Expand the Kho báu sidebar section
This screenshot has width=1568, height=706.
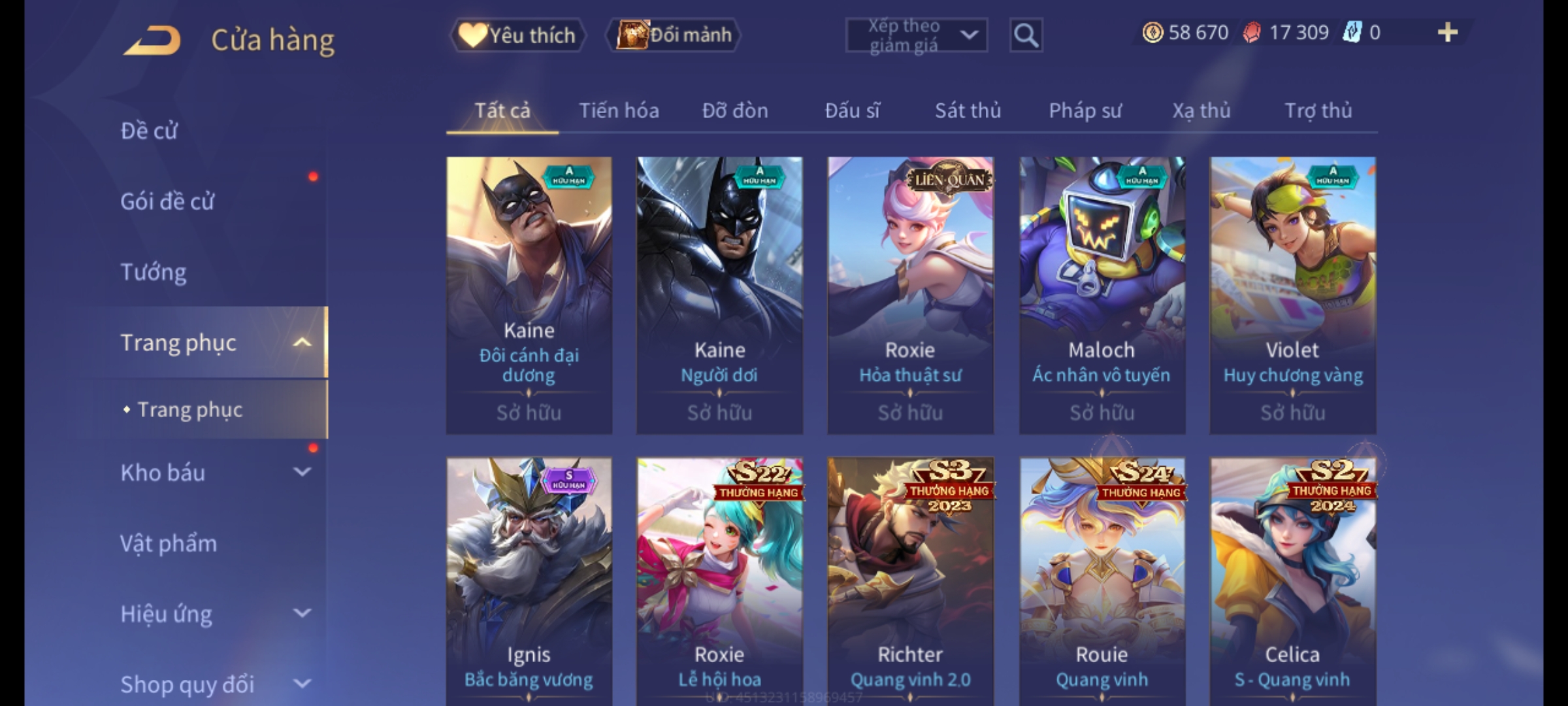[302, 471]
